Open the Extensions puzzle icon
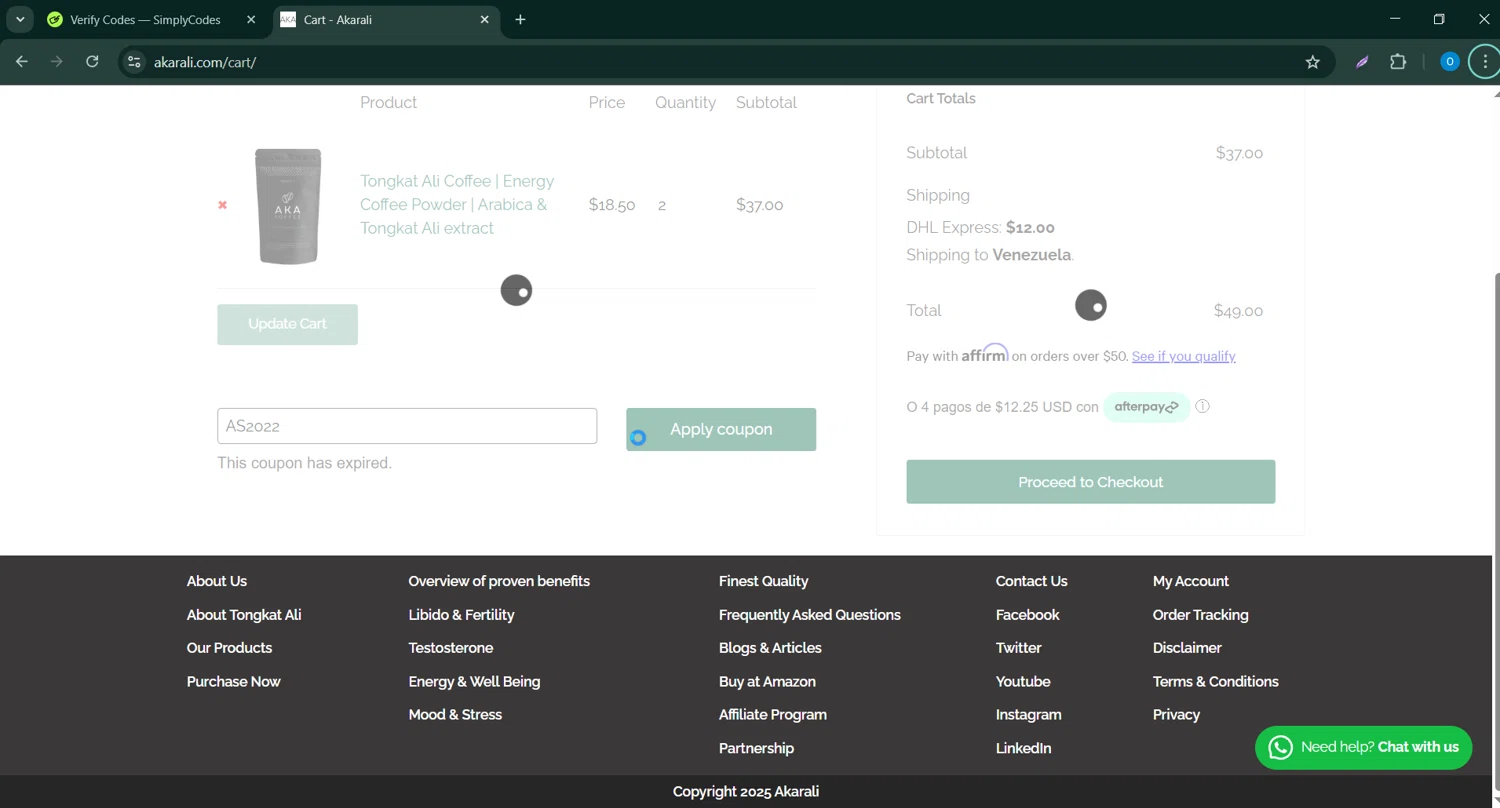The image size is (1500, 808). coord(1398,62)
